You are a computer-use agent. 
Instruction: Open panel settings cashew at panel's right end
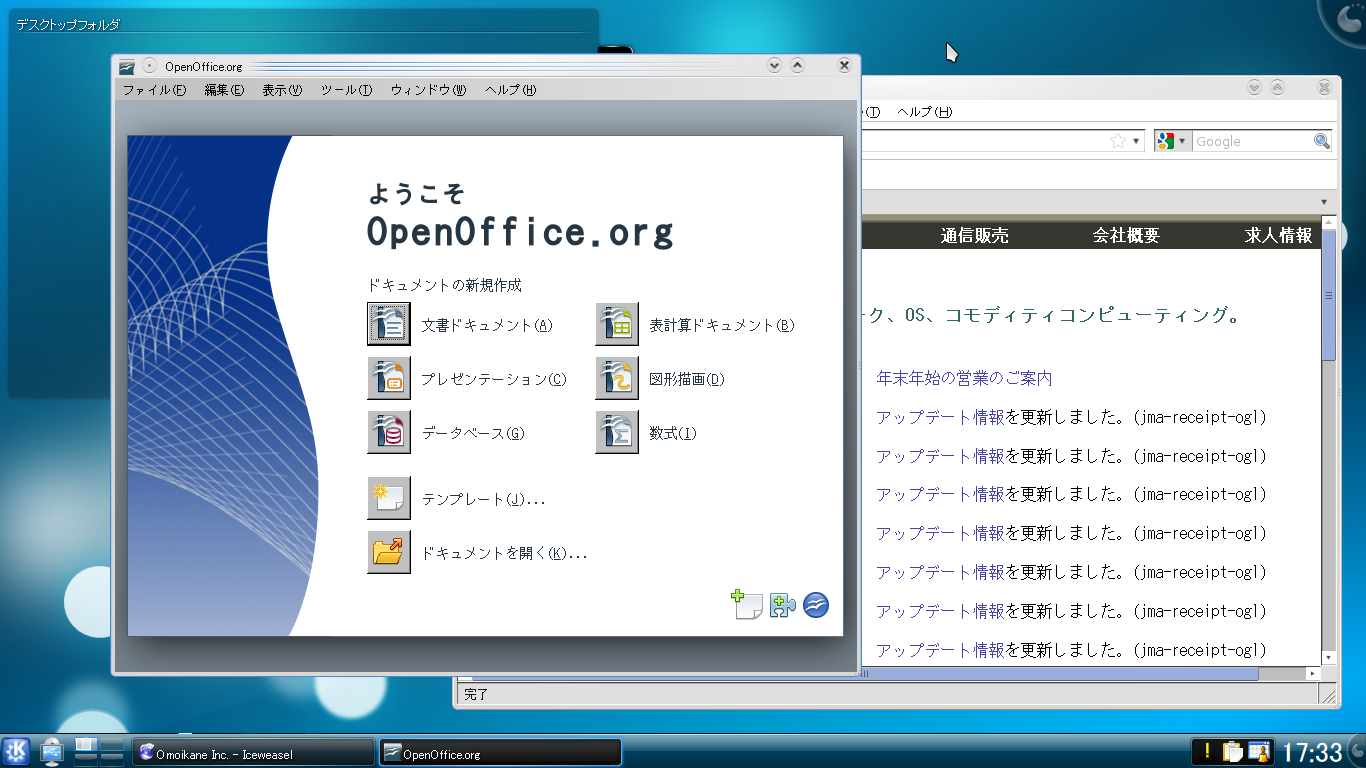tap(1356, 752)
